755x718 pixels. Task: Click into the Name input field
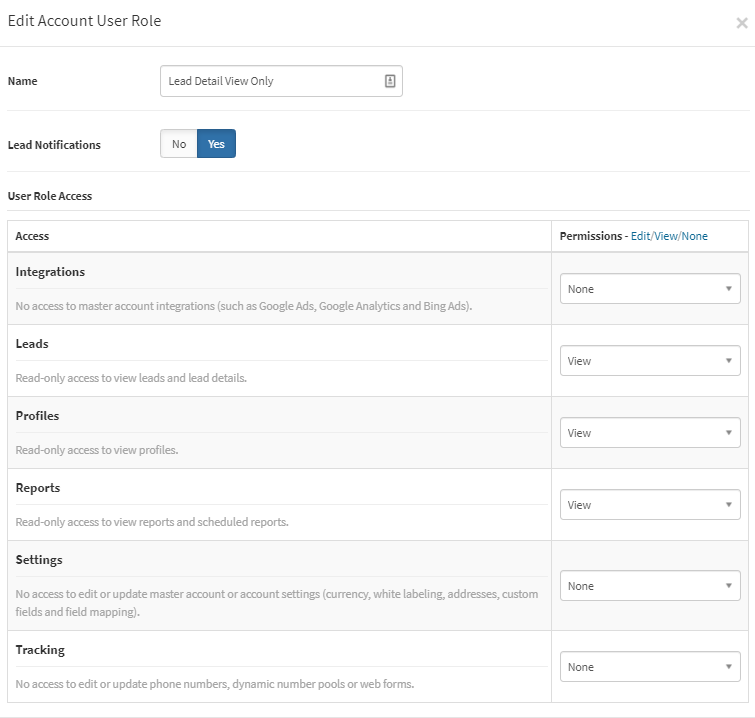tap(281, 81)
